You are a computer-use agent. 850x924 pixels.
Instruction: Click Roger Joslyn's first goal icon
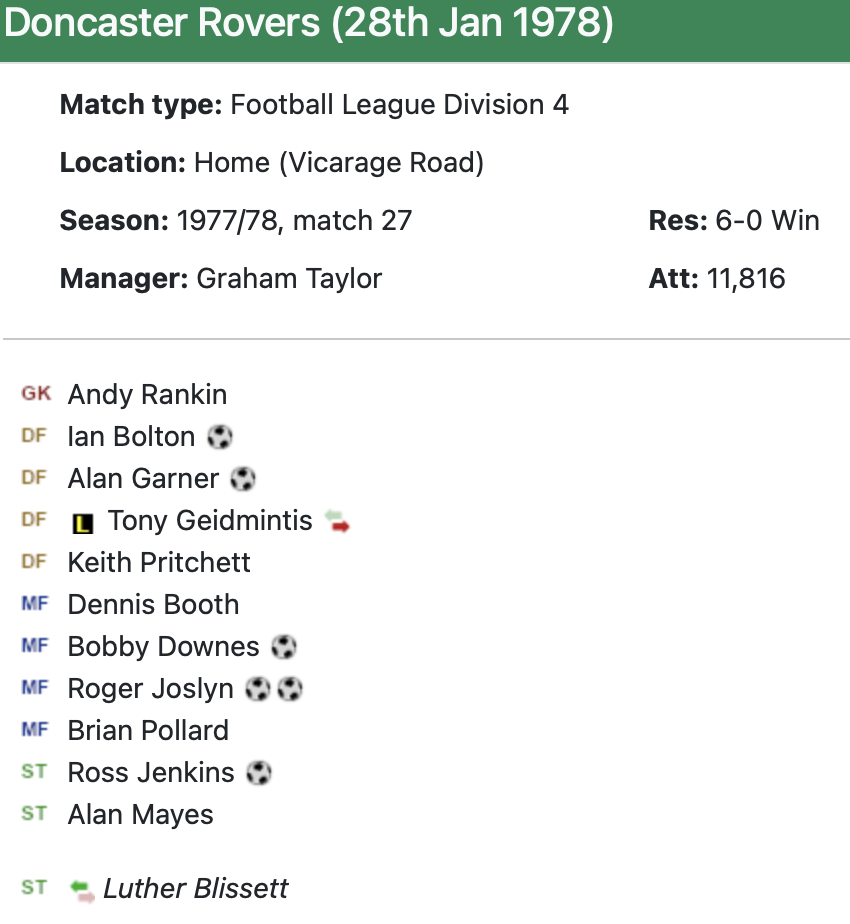(x=258, y=689)
